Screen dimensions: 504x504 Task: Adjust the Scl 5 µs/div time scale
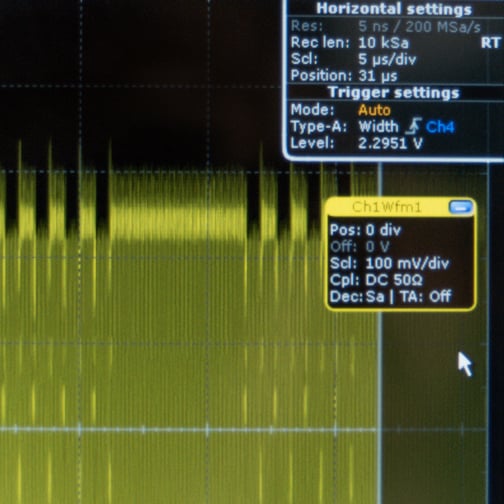[387, 60]
